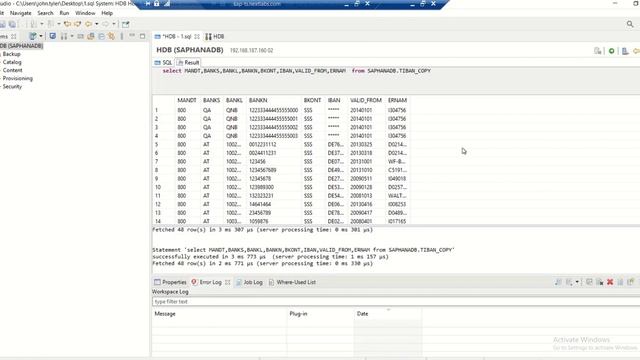The height and width of the screenshot is (360, 640).
Task: Click the red X delete log icon
Action: (x=610, y=282)
